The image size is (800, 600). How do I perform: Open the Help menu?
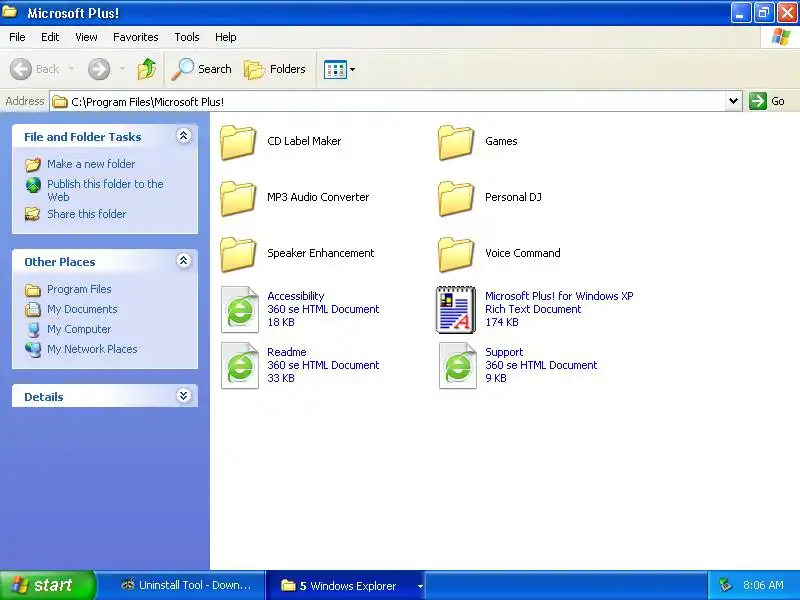[x=226, y=37]
